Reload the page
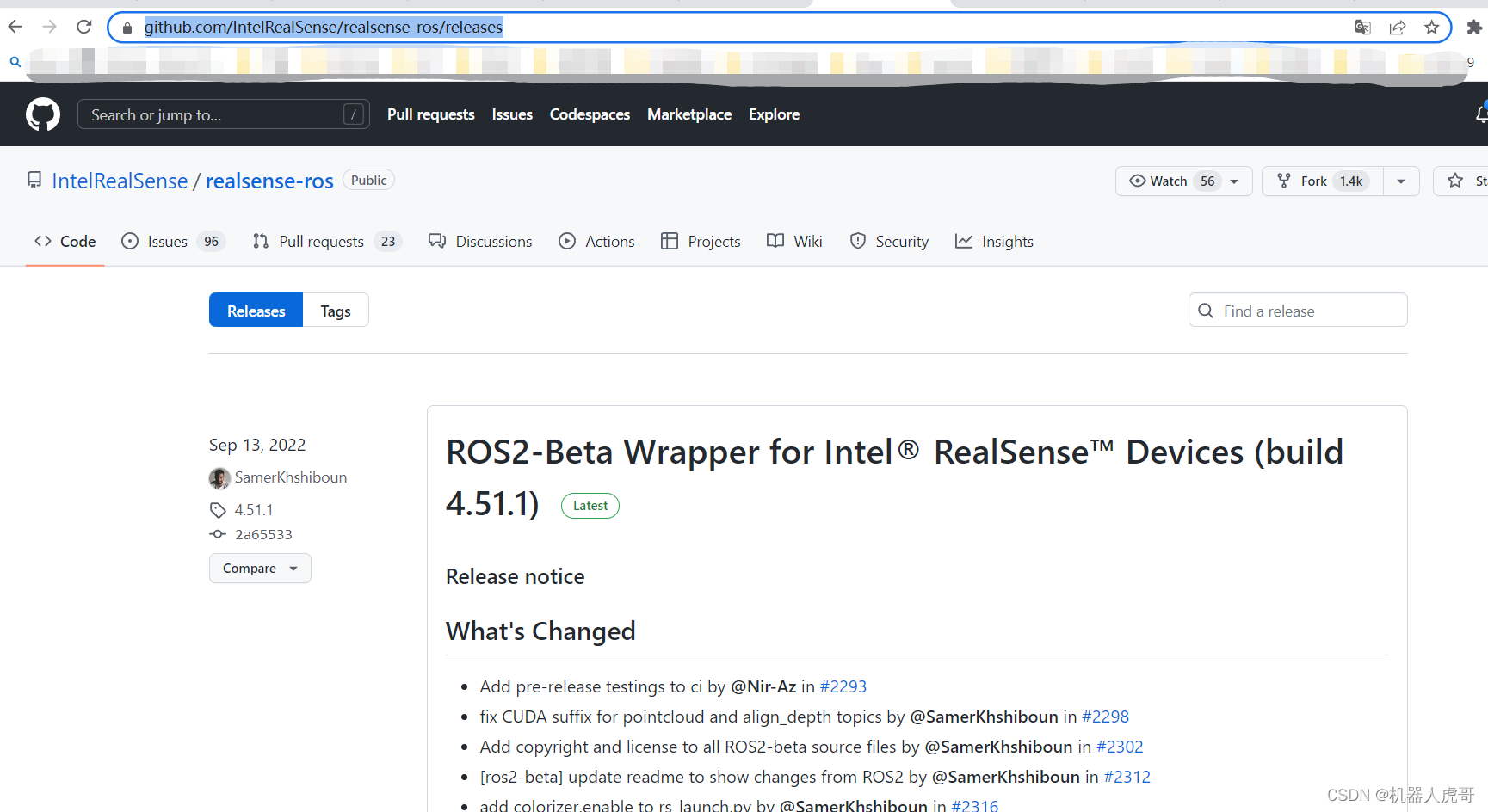 [83, 27]
